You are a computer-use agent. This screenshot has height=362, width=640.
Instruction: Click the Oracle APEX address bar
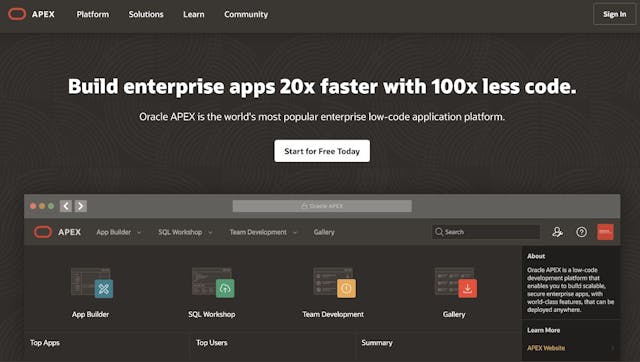tap(322, 206)
